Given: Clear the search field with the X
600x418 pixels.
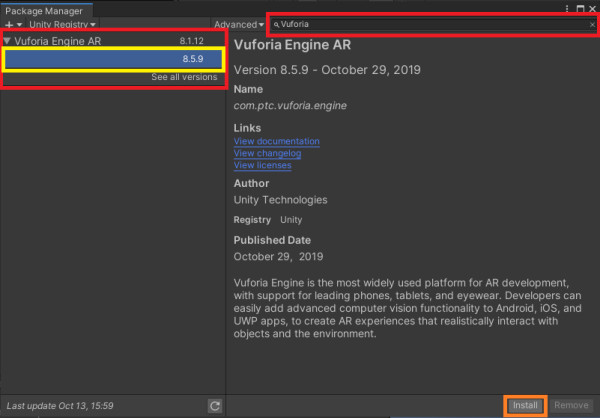Looking at the screenshot, I should 592,25.
